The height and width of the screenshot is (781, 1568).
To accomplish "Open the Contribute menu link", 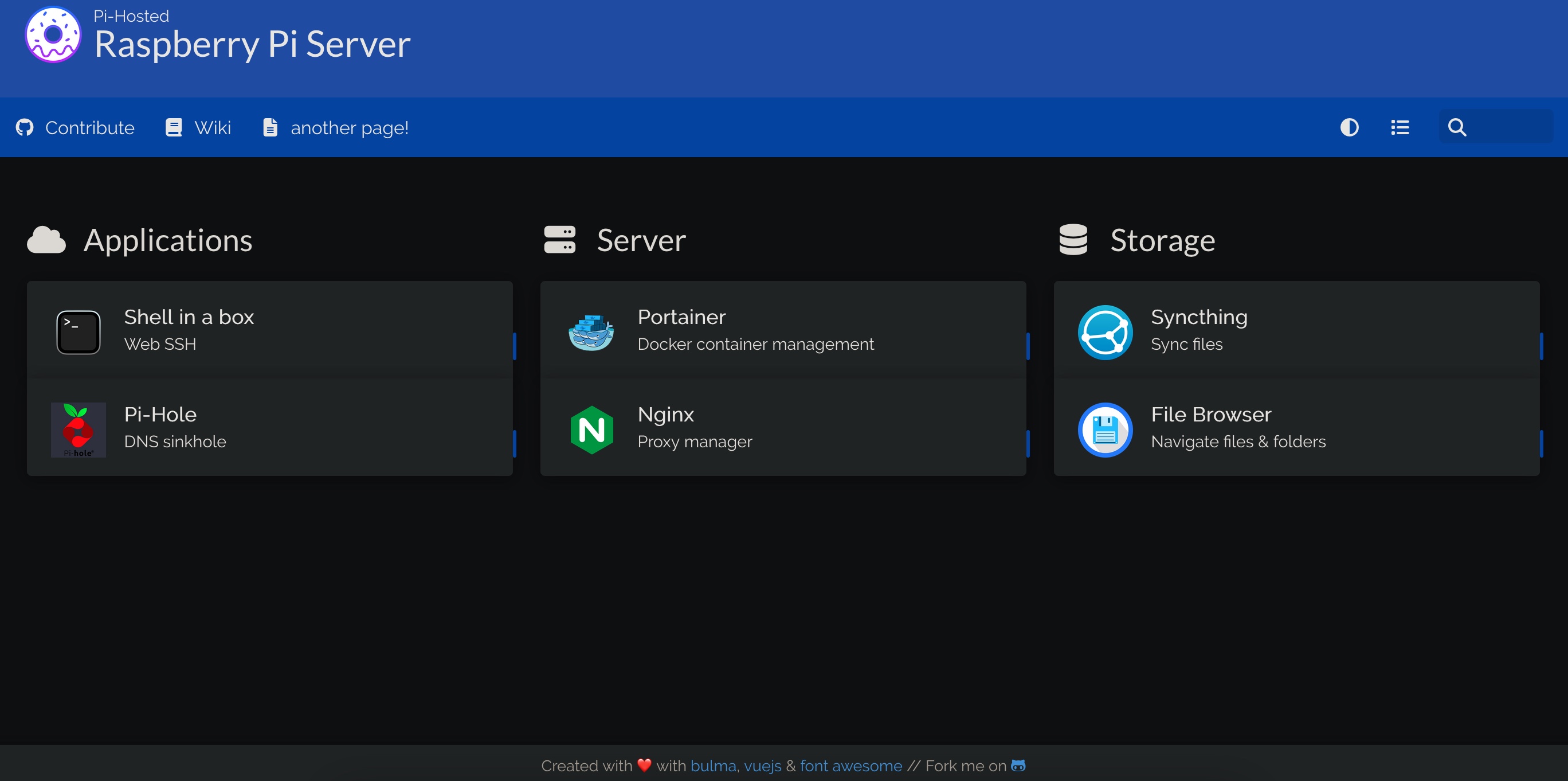I will [x=76, y=127].
